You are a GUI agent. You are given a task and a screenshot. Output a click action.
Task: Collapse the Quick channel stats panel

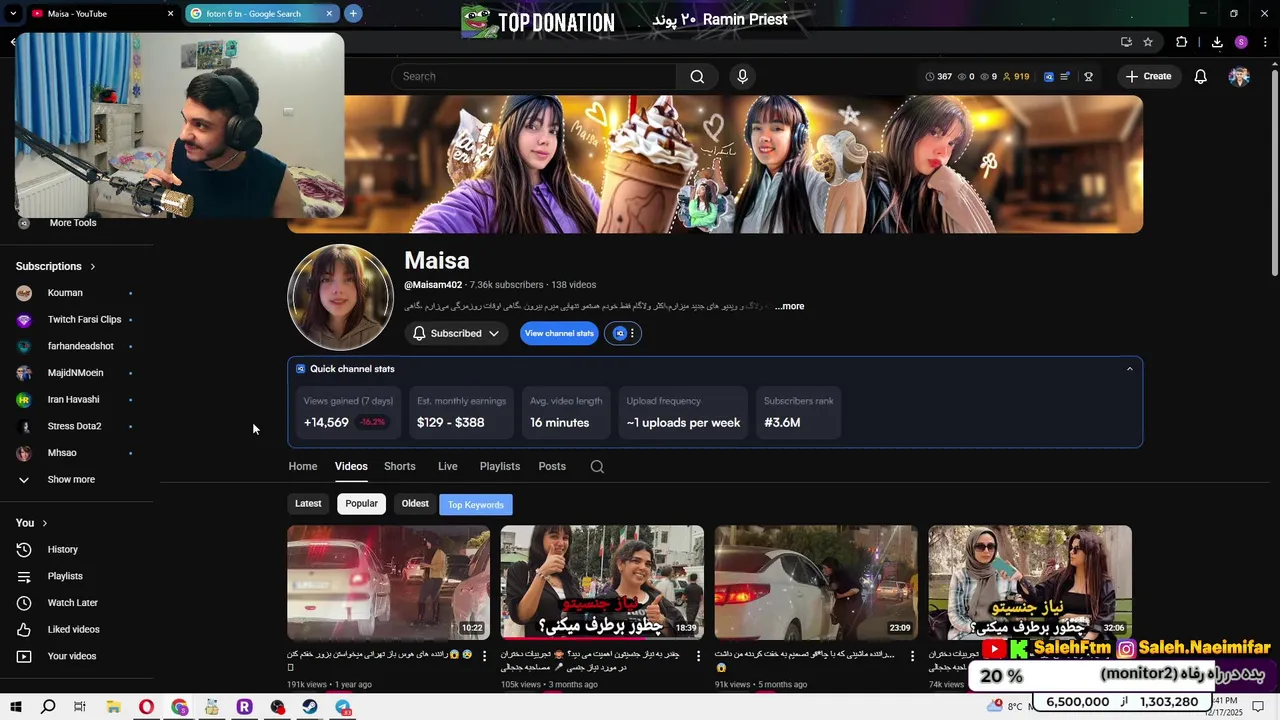pos(1130,369)
